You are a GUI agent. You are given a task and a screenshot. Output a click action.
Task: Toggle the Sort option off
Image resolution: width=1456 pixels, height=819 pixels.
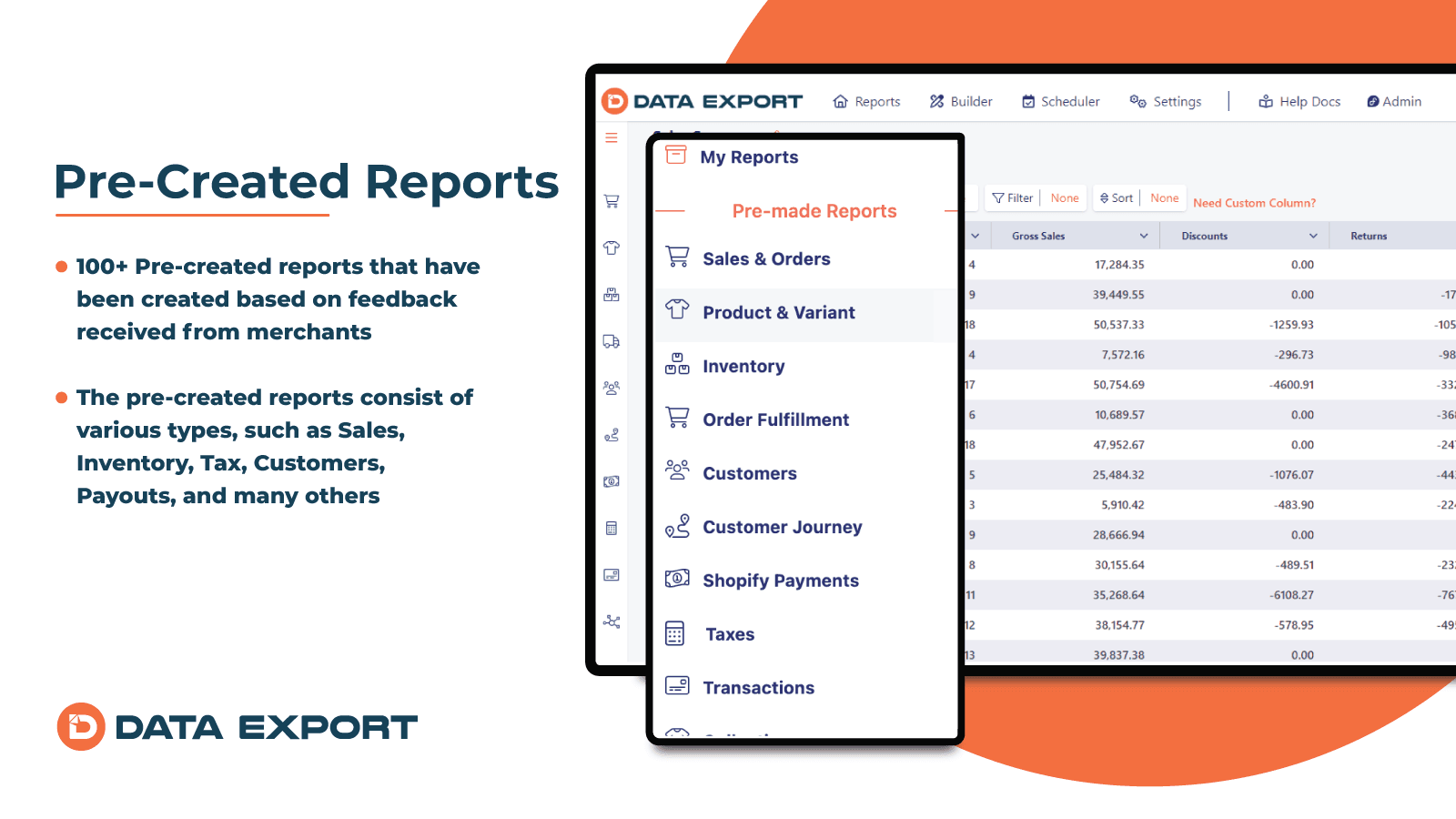click(1164, 197)
